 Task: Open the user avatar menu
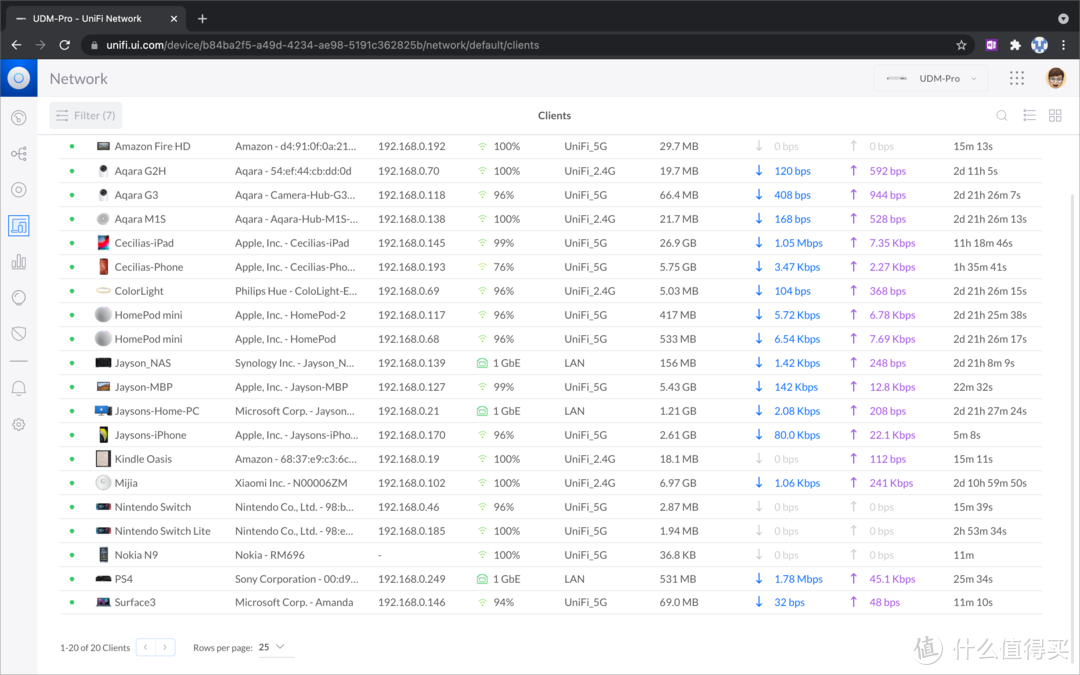pos(1055,79)
